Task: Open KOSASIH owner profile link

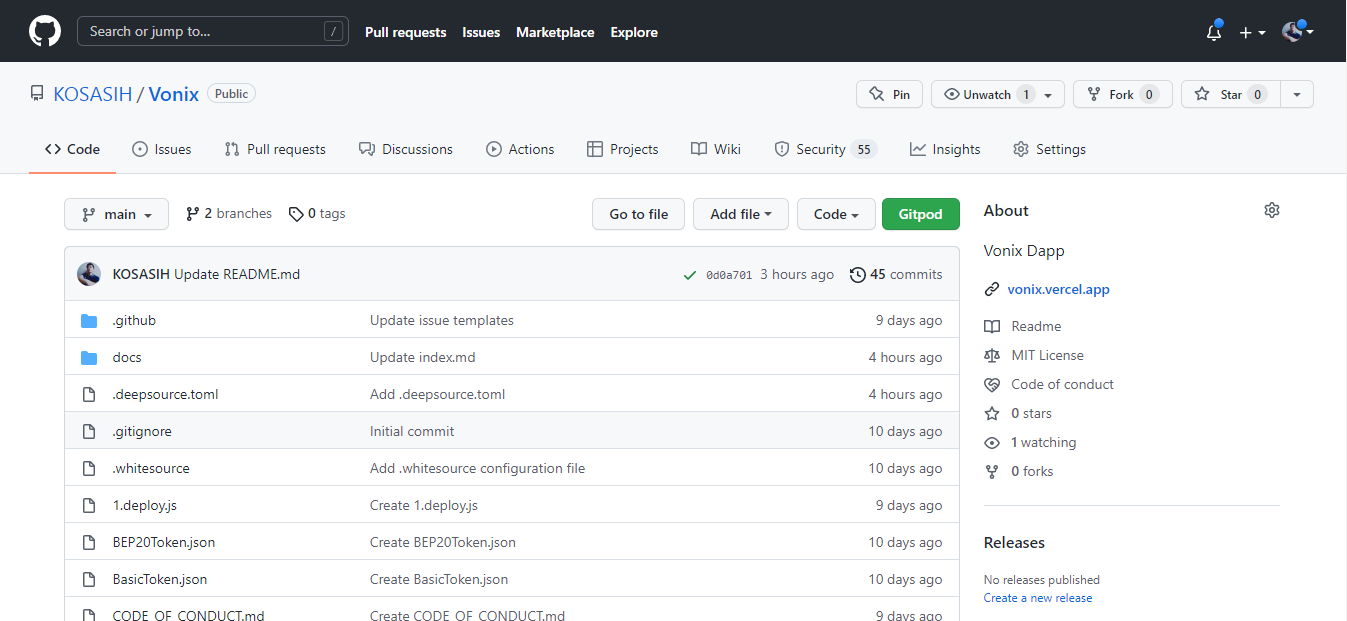Action: pos(93,94)
